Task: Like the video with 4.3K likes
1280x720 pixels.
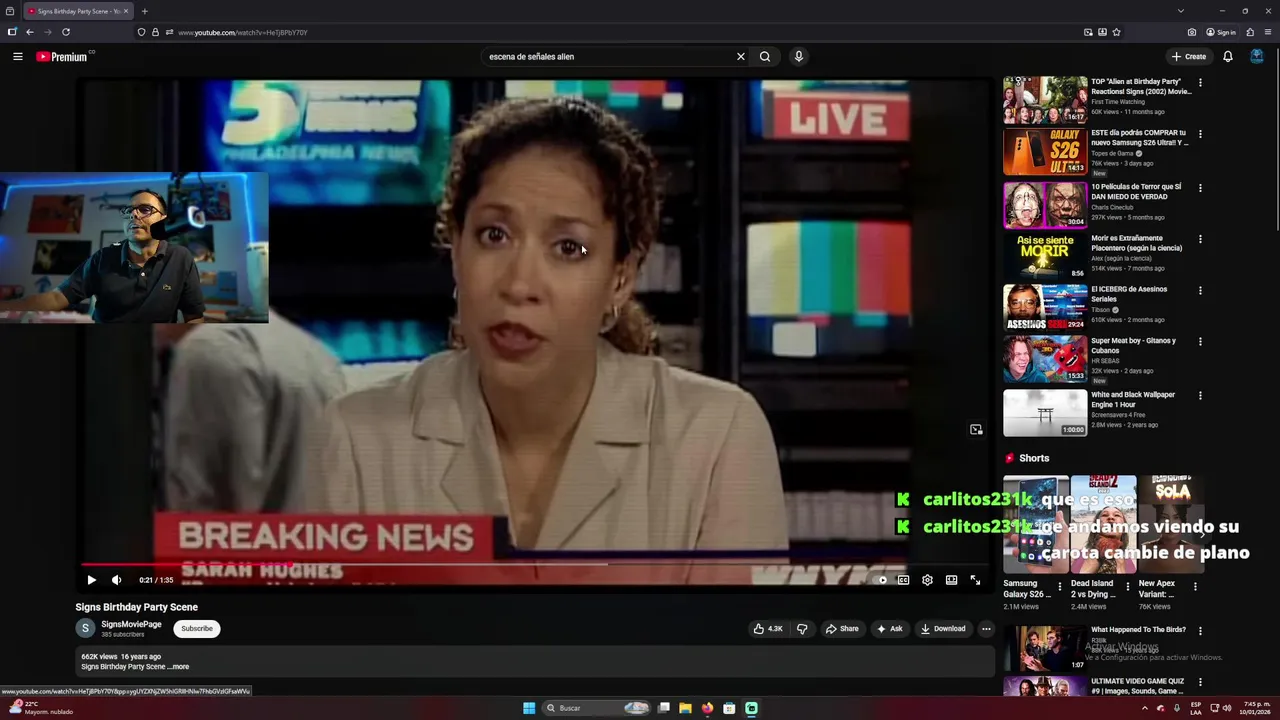Action: point(768,629)
